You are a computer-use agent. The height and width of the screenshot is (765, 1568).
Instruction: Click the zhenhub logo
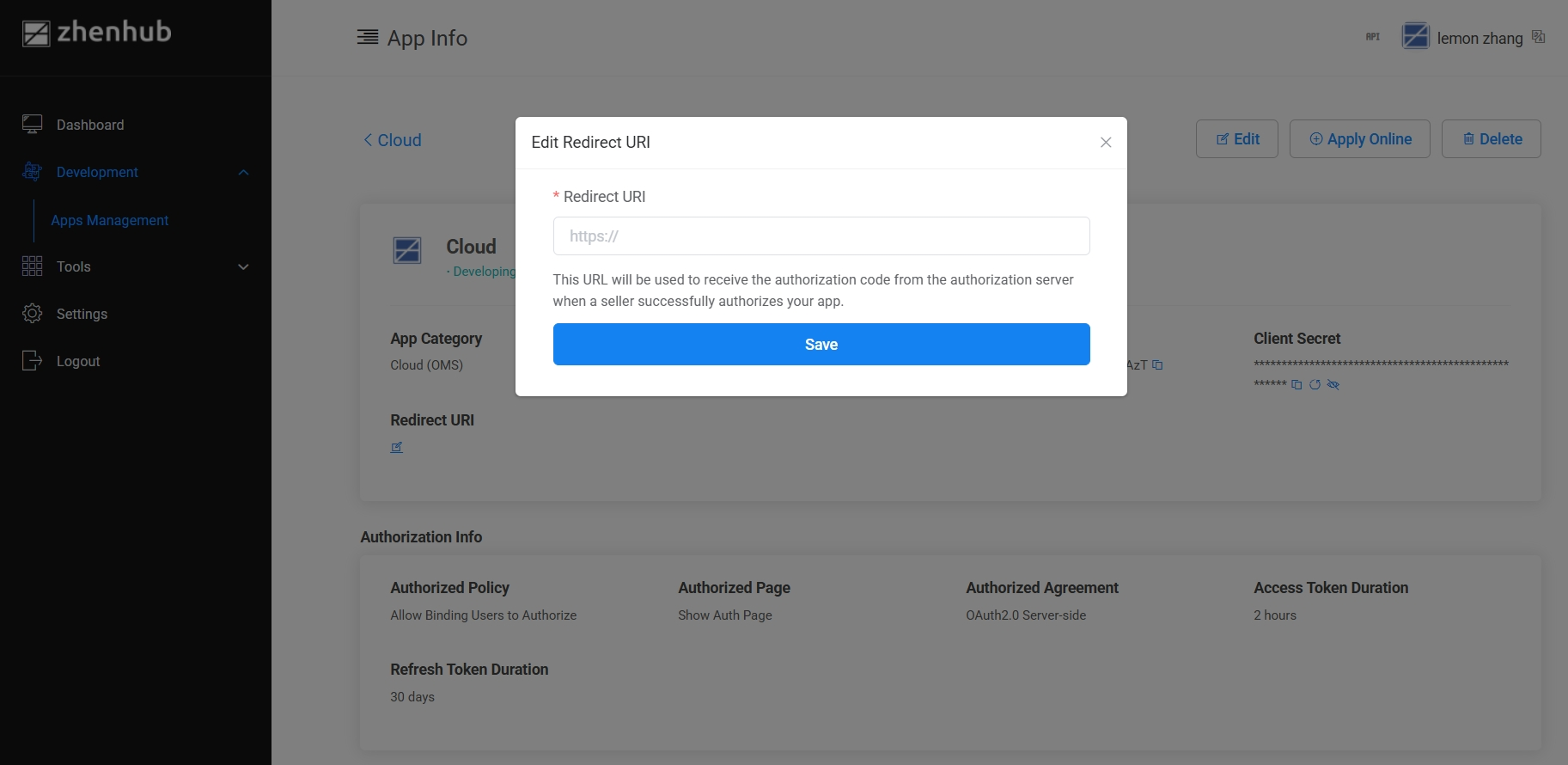click(x=97, y=33)
